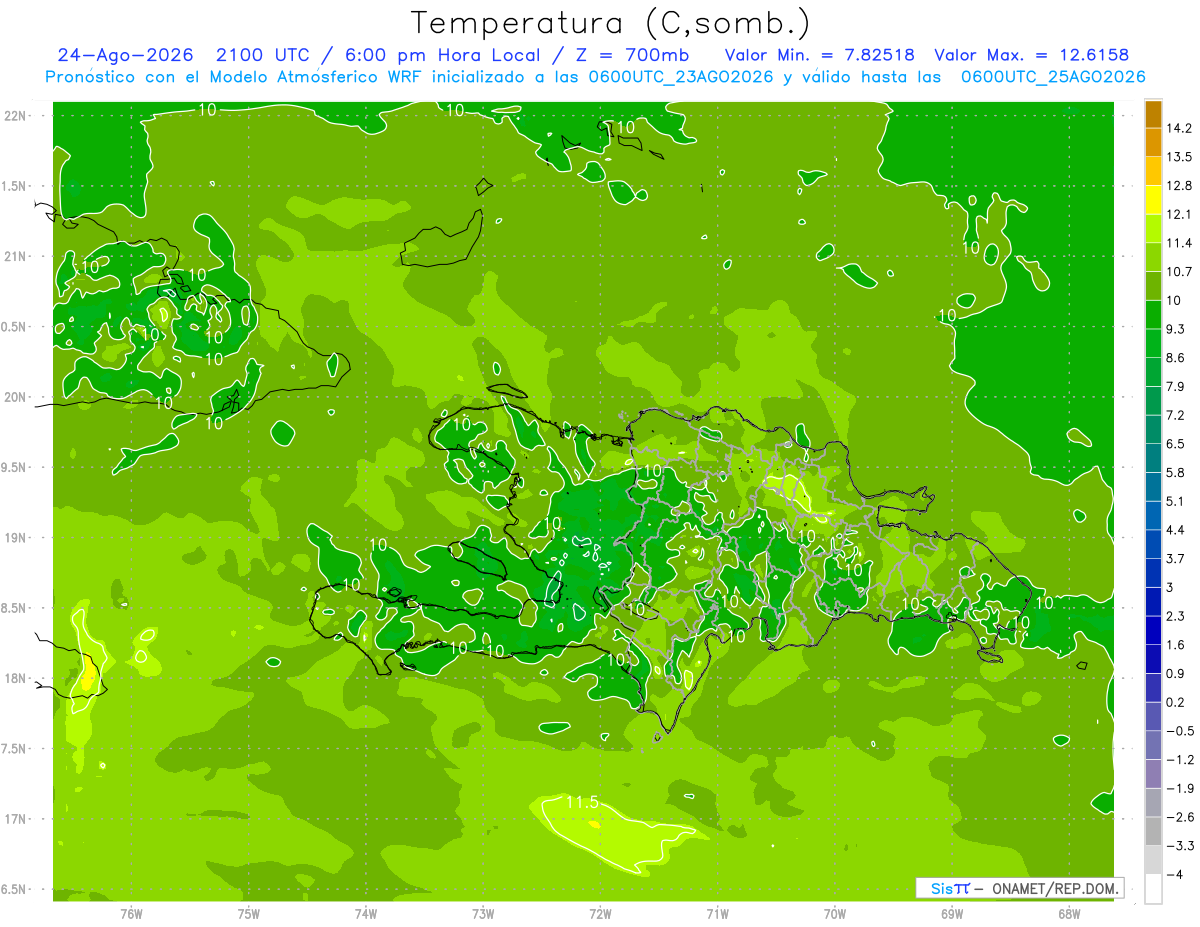Click the "20N" latitude axis label
1200x927 pixels.
(x=16, y=398)
